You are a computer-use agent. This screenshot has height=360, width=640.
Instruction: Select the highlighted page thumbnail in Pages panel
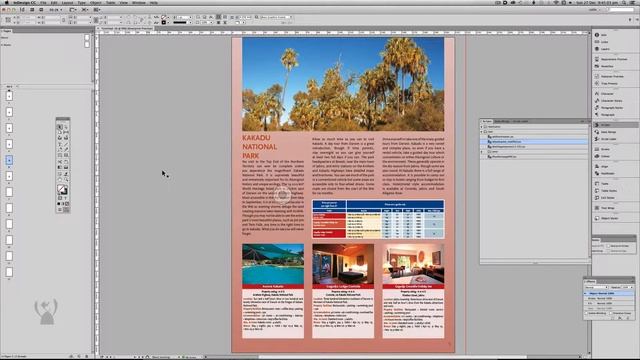9,160
